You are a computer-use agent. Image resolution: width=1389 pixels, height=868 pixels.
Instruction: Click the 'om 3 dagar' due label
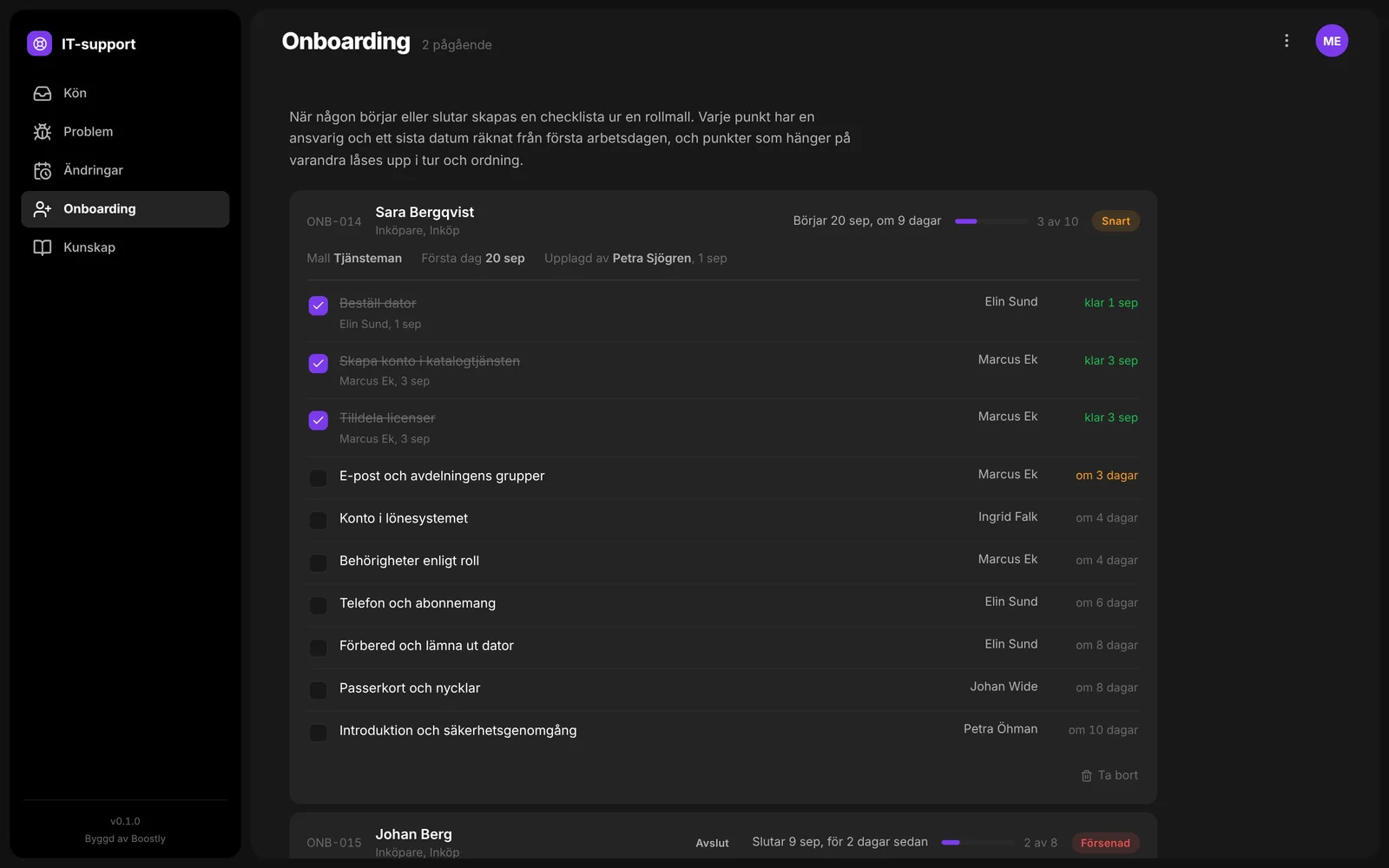[x=1107, y=476]
